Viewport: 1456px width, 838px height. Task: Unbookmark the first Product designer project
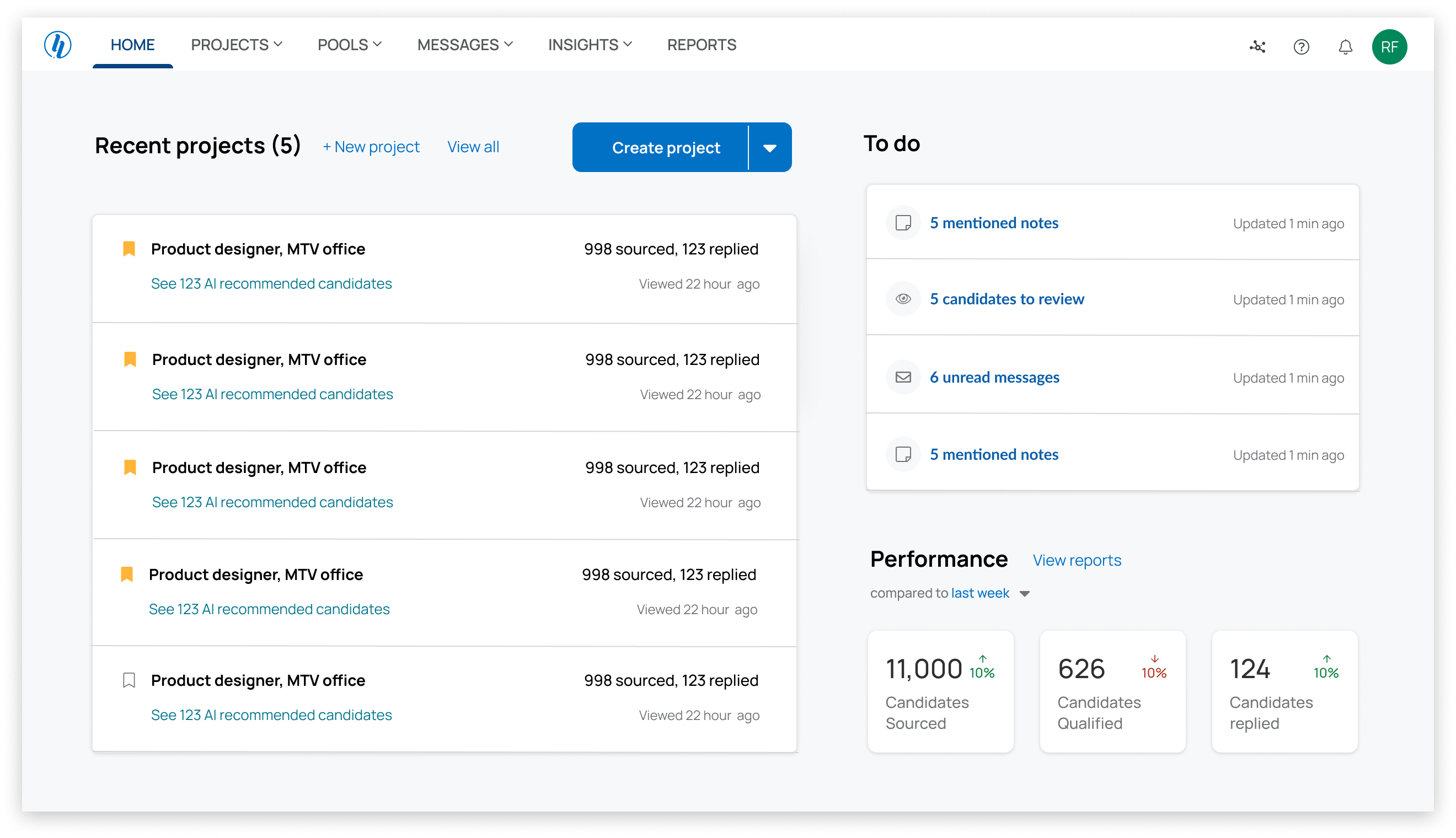coord(129,249)
